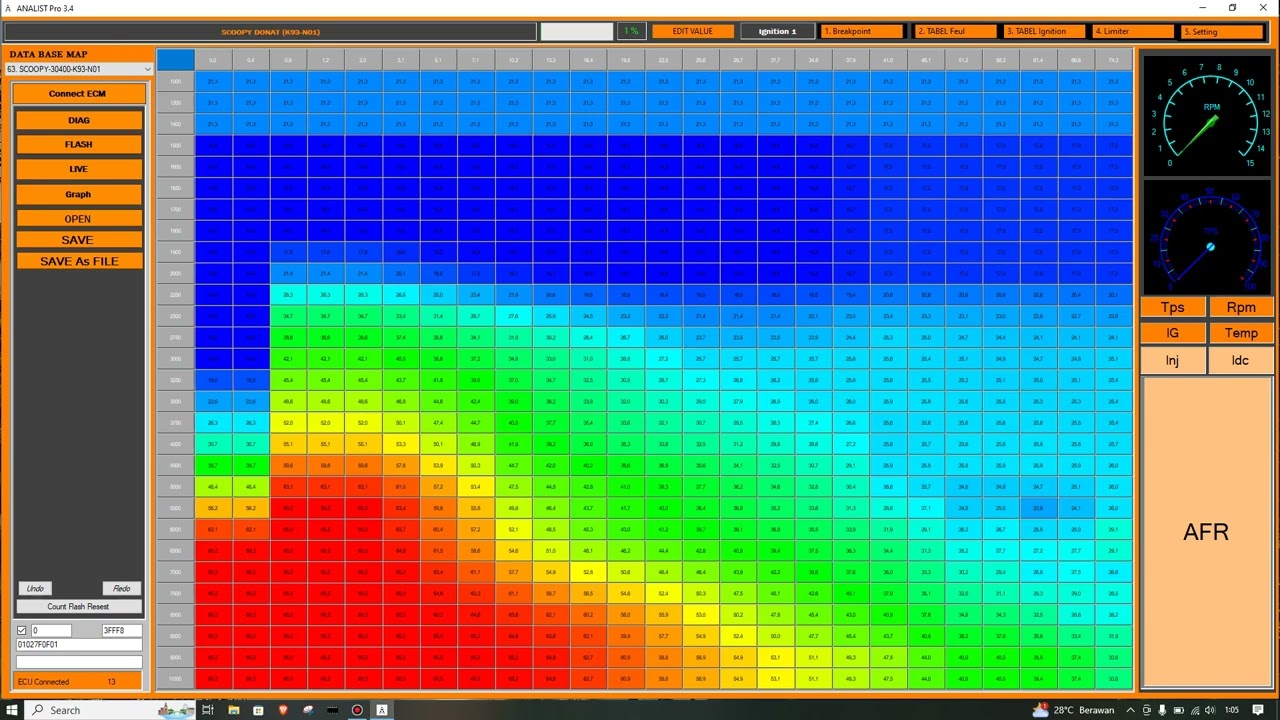1280x720 pixels.
Task: Click Count Flash Reset button
Action: [79, 607]
